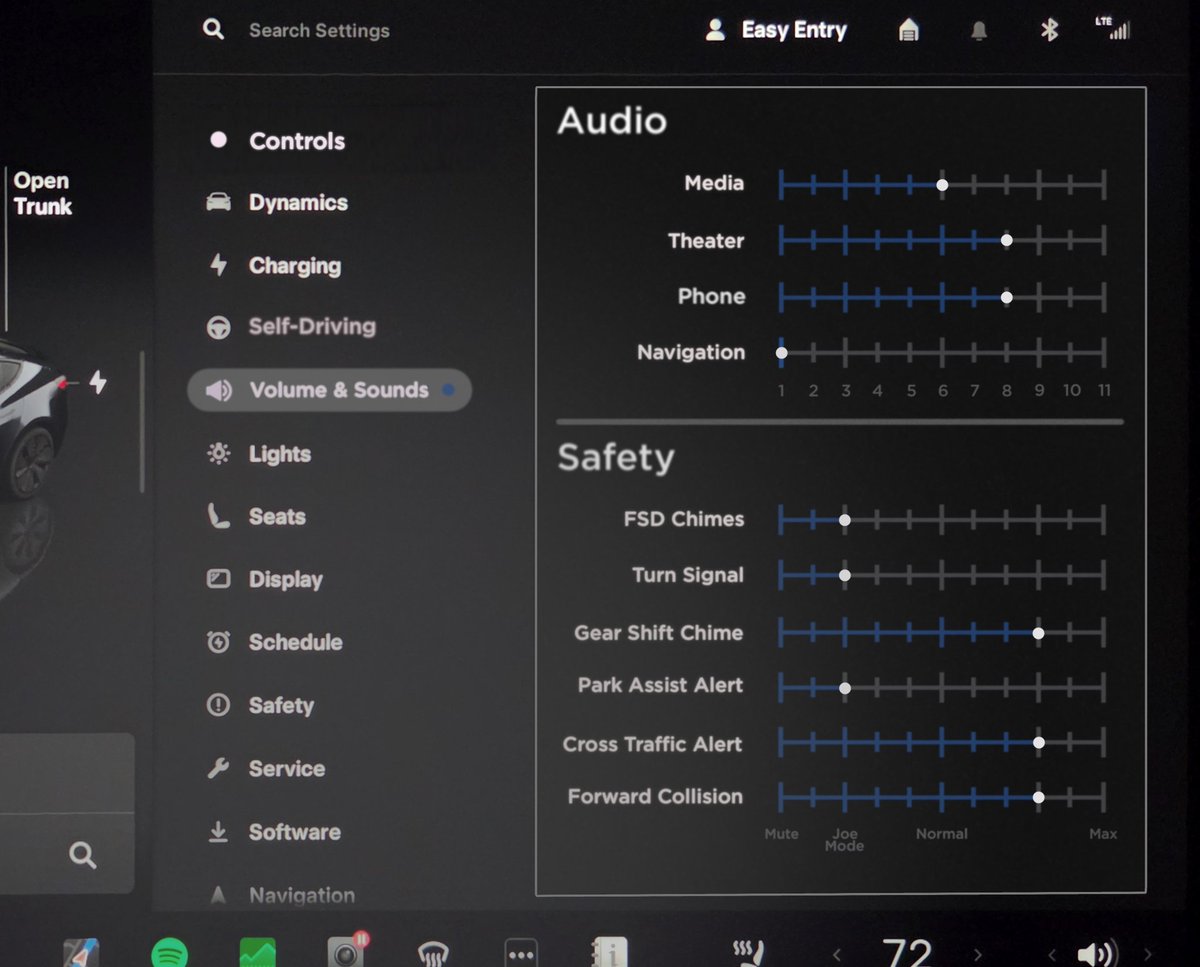Adjust the Park Assist Alert slider handle
This screenshot has width=1200, height=967.
tap(845, 688)
